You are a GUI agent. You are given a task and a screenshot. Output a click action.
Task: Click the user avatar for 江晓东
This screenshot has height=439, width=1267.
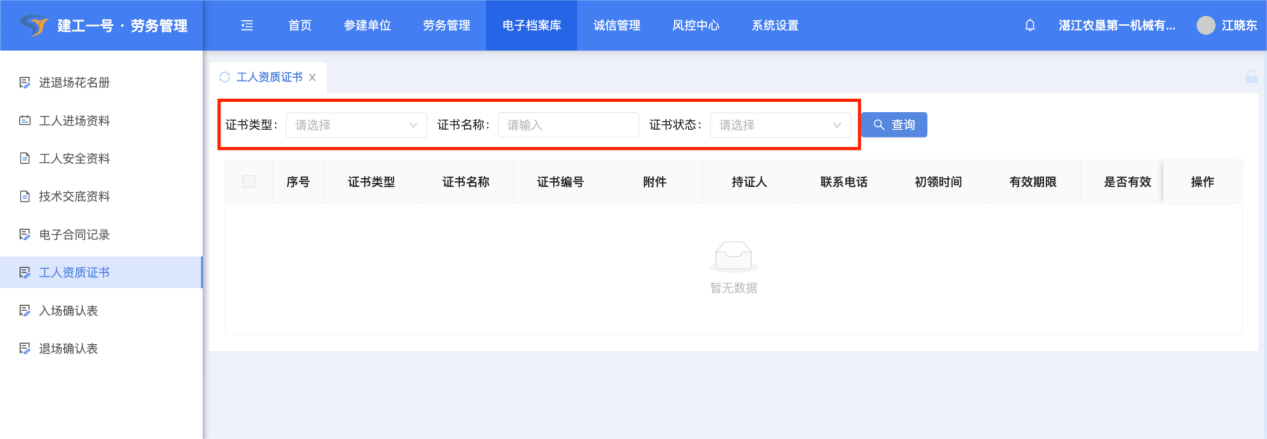[1206, 26]
